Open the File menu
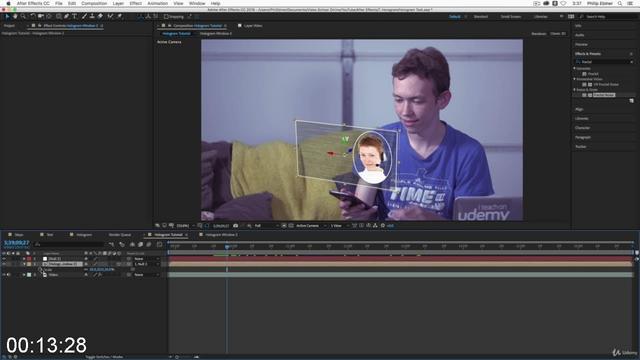The height and width of the screenshot is (360, 640). pos(59,3)
